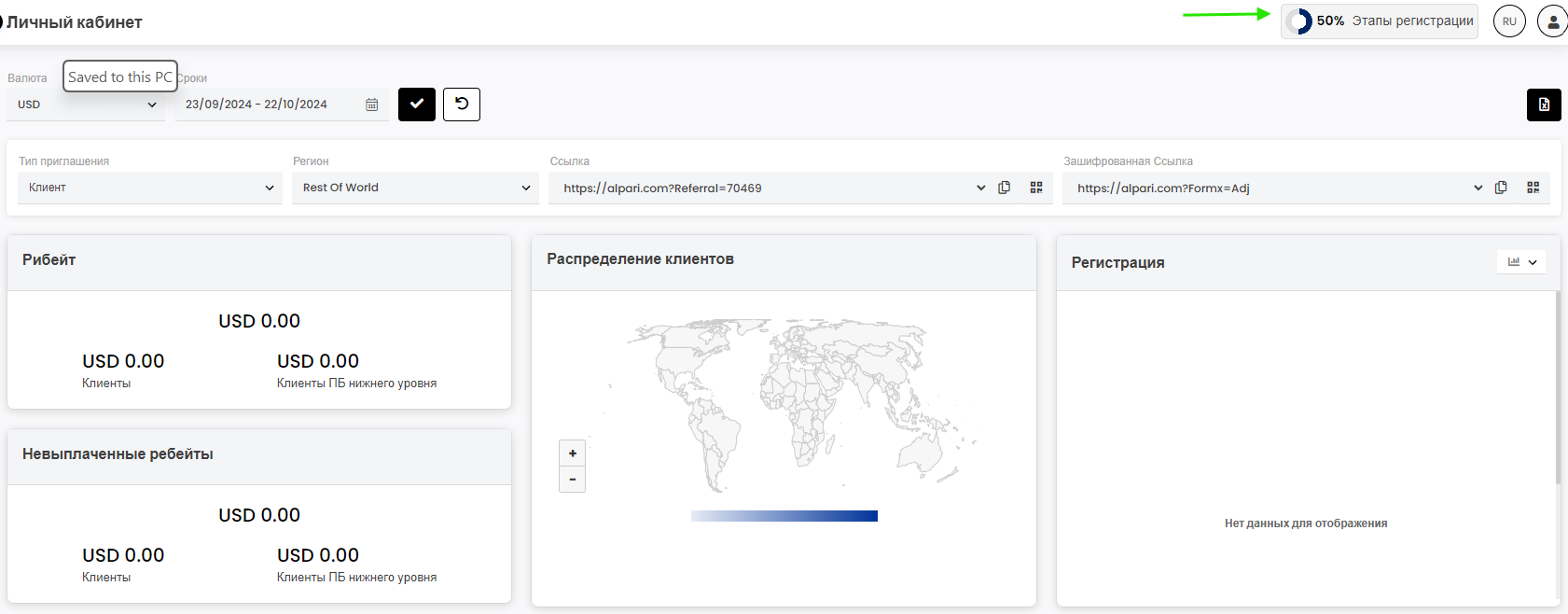1568x614 pixels.
Task: Export data with the Excel file icon
Action: 1544,105
